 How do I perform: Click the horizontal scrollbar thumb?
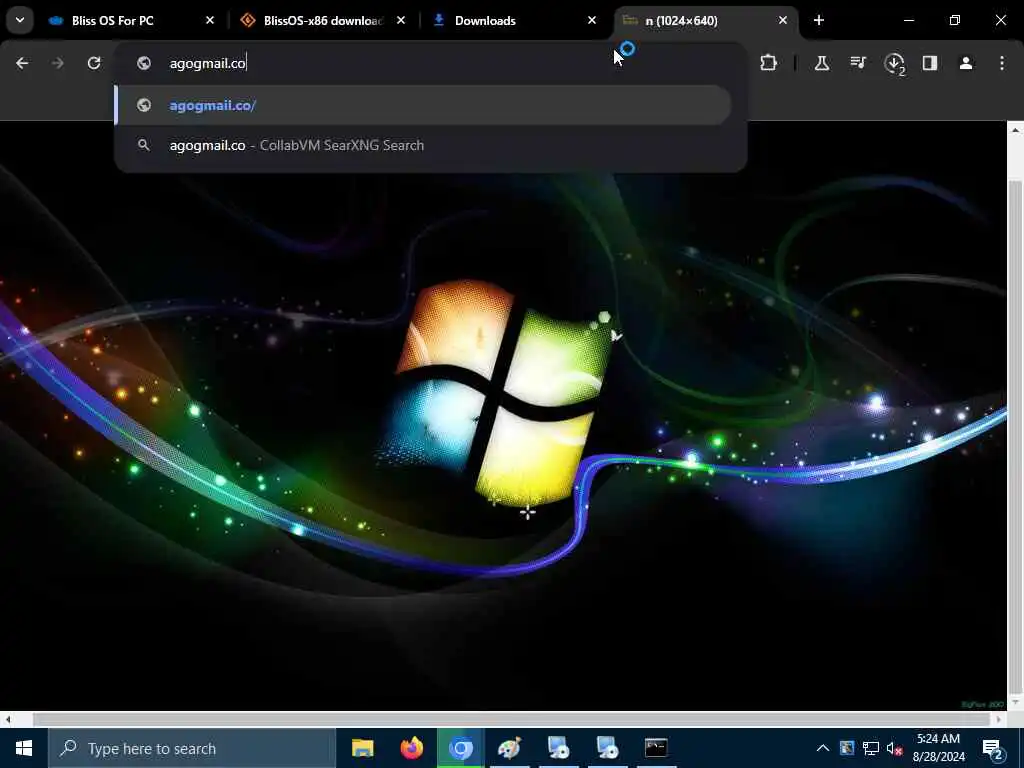pos(511,719)
